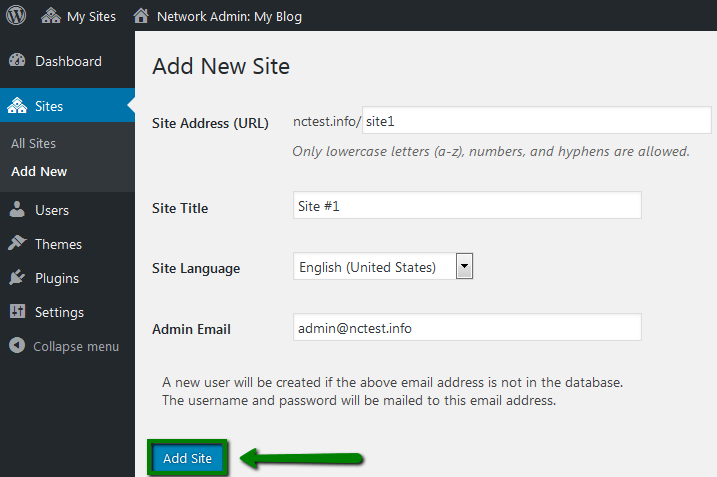The height and width of the screenshot is (477, 717).
Task: Open the Add New submenu item
Action: 39,172
